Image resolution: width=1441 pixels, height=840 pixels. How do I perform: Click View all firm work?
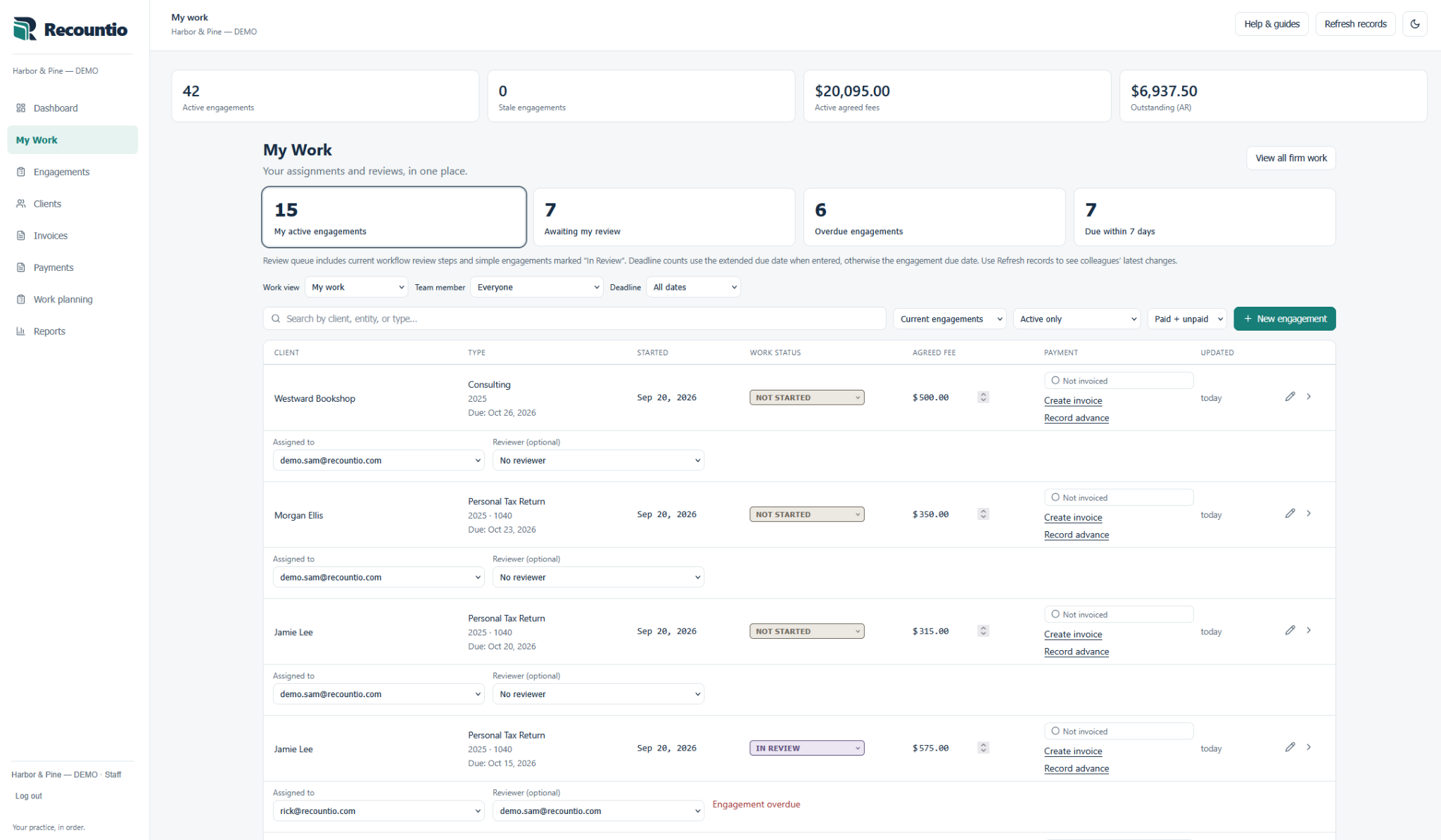click(x=1291, y=158)
